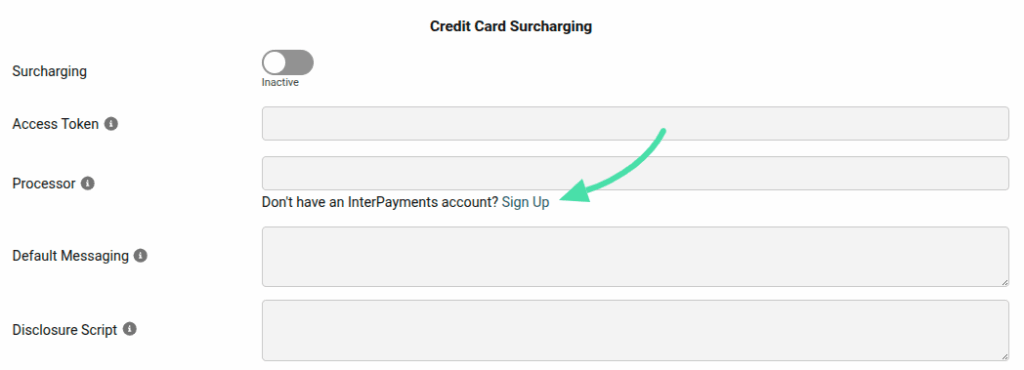Click the Disclosure Script label
Screen dimensions: 1024x370
tap(65, 330)
